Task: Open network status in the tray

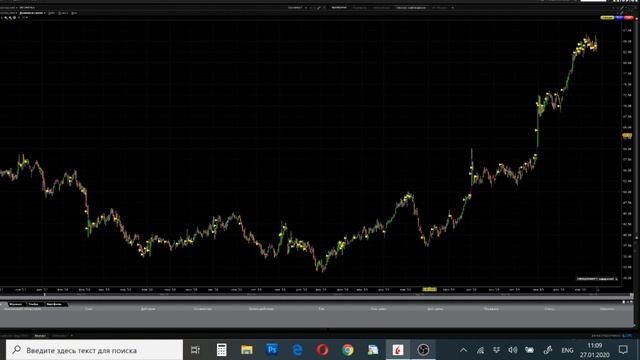Action: coord(480,350)
